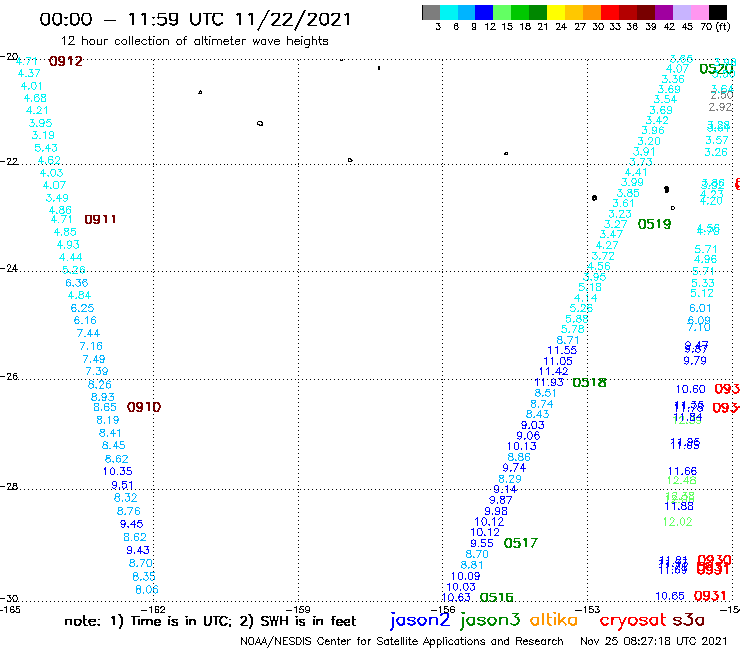740x650 pixels.
Task: Click the gray swatch in the color legend
Action: click(431, 12)
